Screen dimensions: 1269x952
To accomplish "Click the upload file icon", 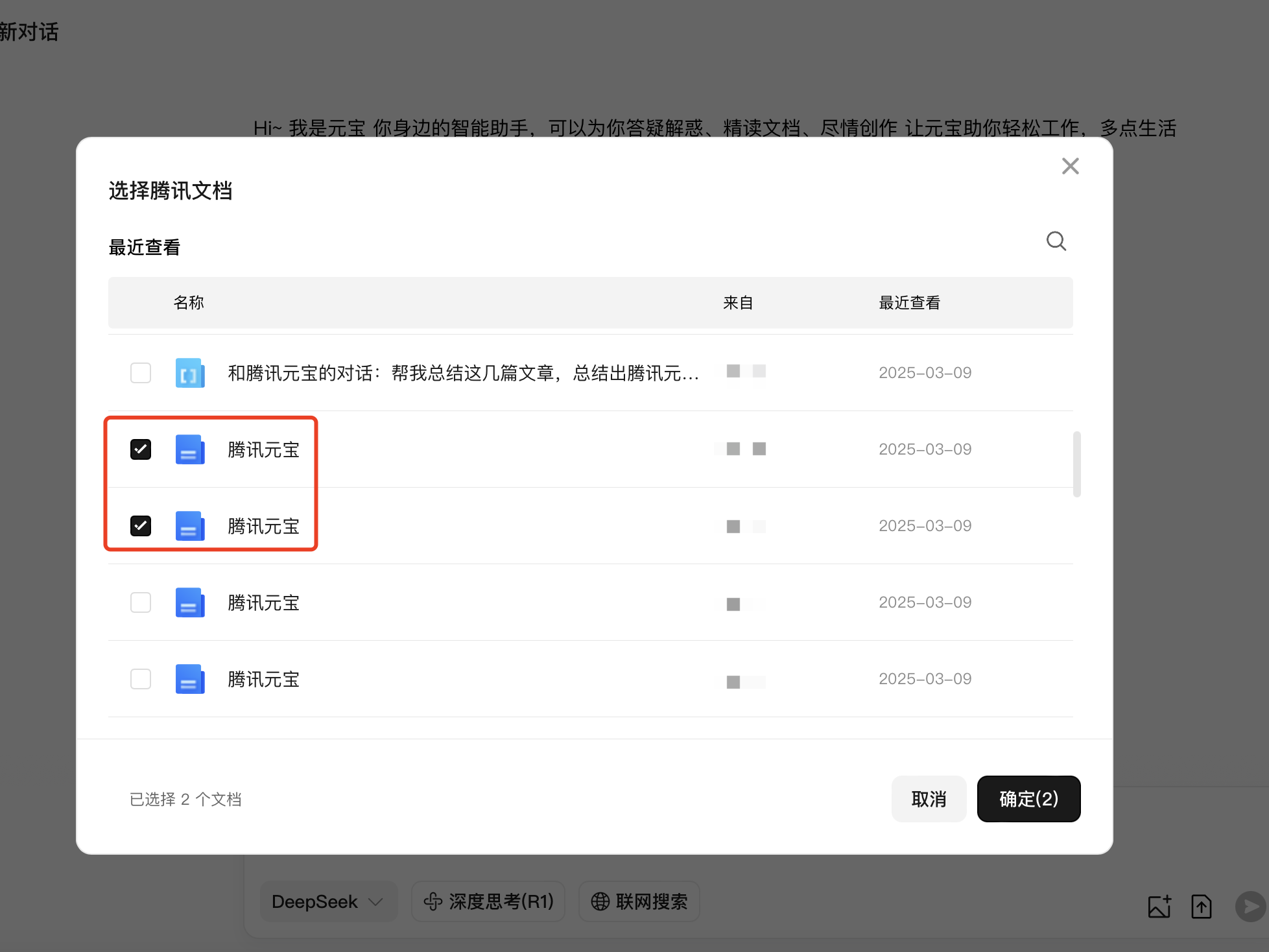I will (x=1202, y=906).
